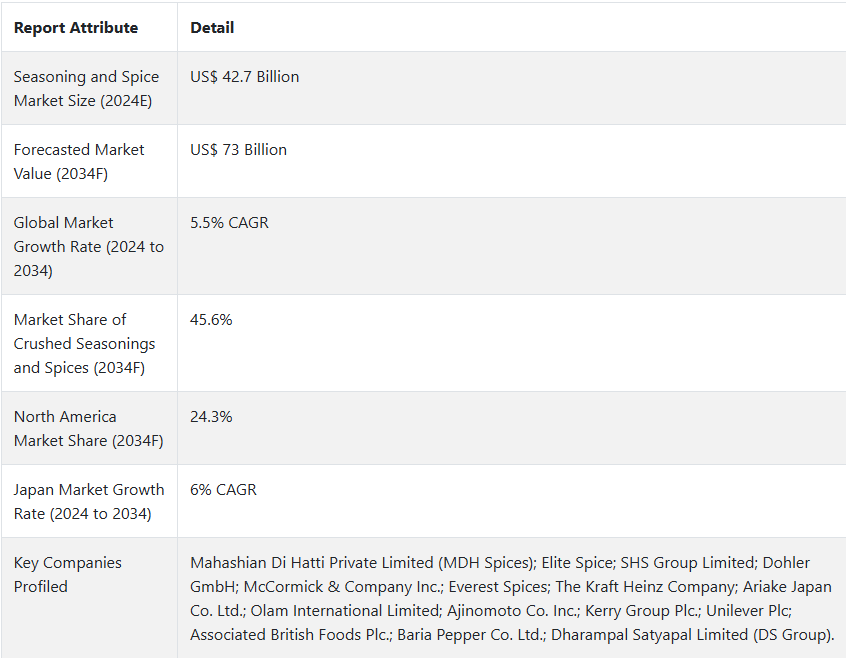Screen dimensions: 846x658
Task: Select the Key Companies Profiled cell
Action: (x=90, y=598)
